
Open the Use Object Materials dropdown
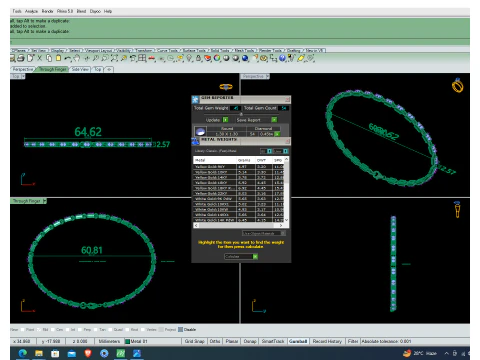coord(263,233)
